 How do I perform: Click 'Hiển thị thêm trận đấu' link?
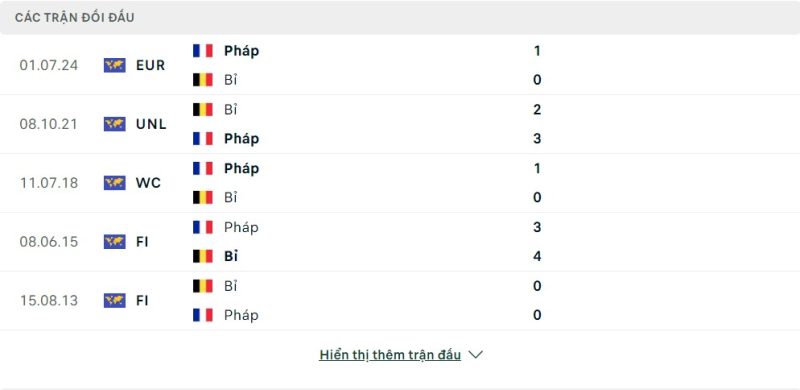click(x=390, y=355)
